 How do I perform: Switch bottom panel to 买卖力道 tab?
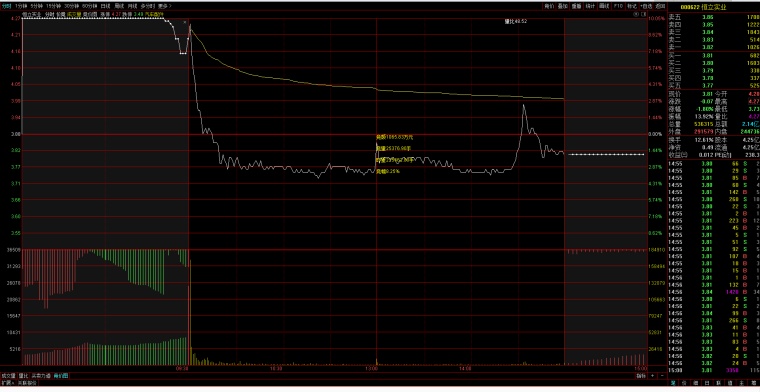[x=41, y=376]
